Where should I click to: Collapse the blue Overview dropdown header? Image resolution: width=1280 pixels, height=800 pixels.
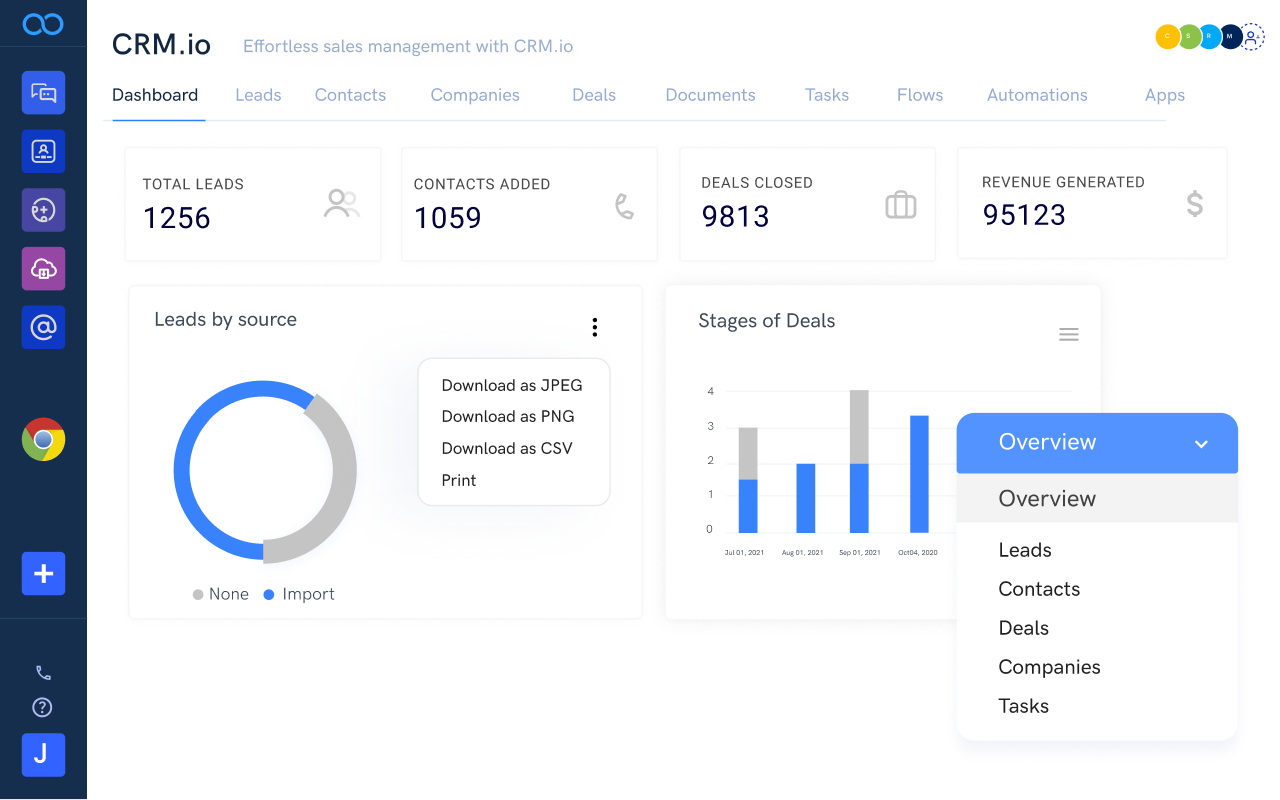(x=1097, y=443)
